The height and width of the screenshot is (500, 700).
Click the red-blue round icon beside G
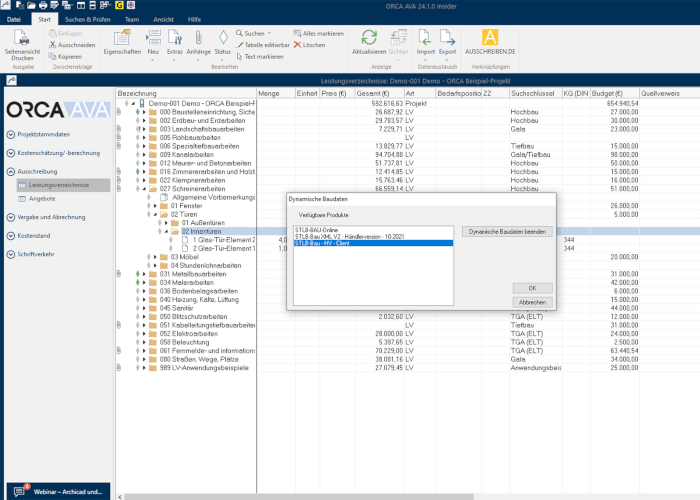pos(131,5)
